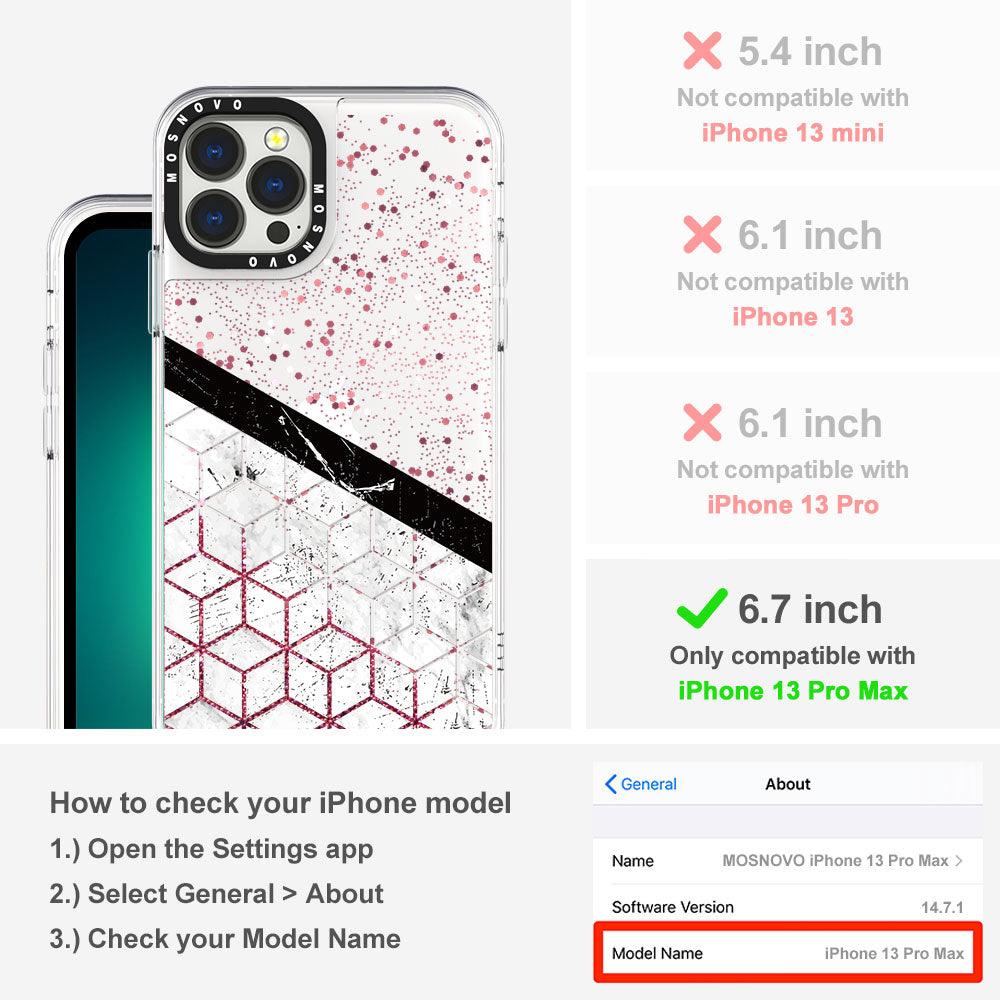Click the right-side camera lens
This screenshot has width=1000, height=1000.
coord(275,185)
